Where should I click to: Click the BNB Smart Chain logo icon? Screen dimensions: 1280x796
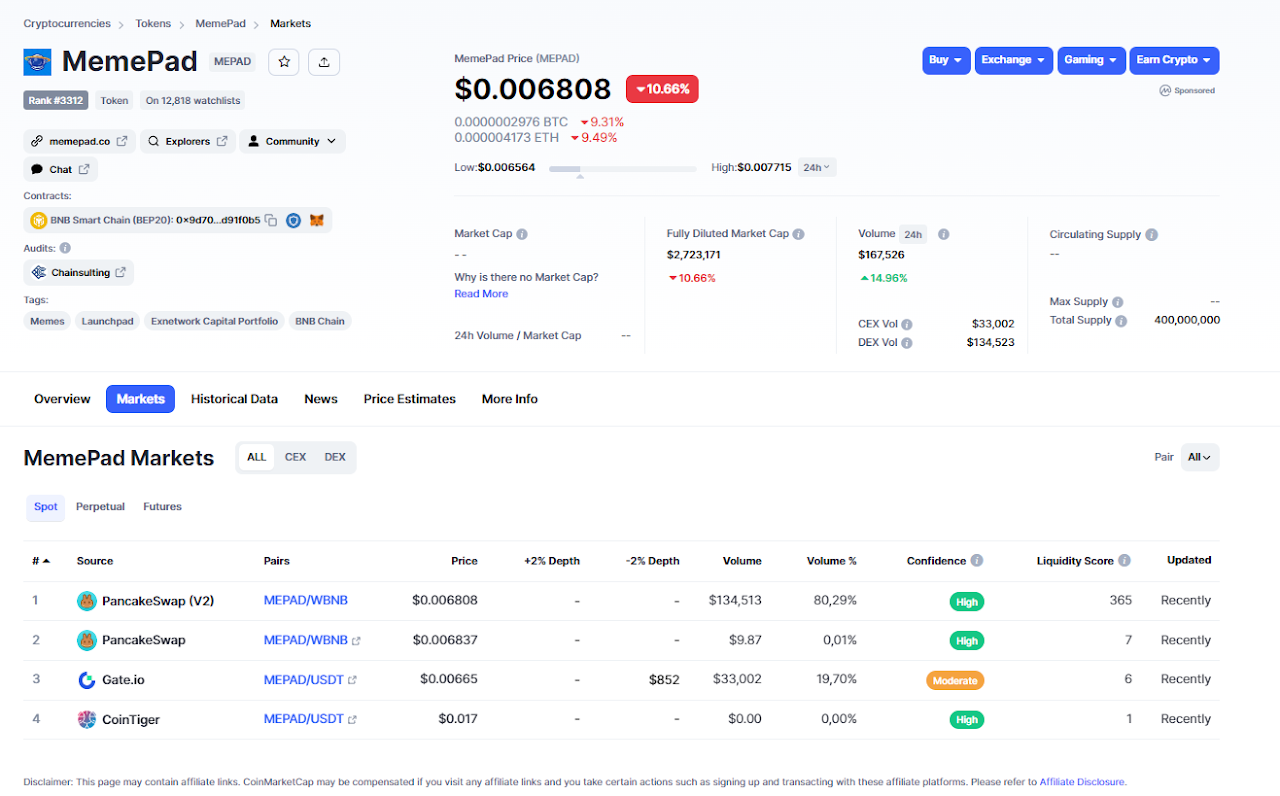[x=38, y=220]
